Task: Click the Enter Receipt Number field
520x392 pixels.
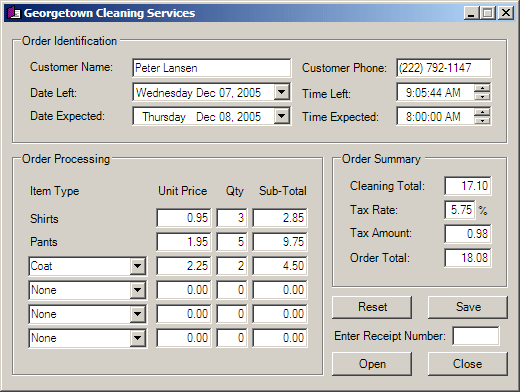Action: point(476,336)
